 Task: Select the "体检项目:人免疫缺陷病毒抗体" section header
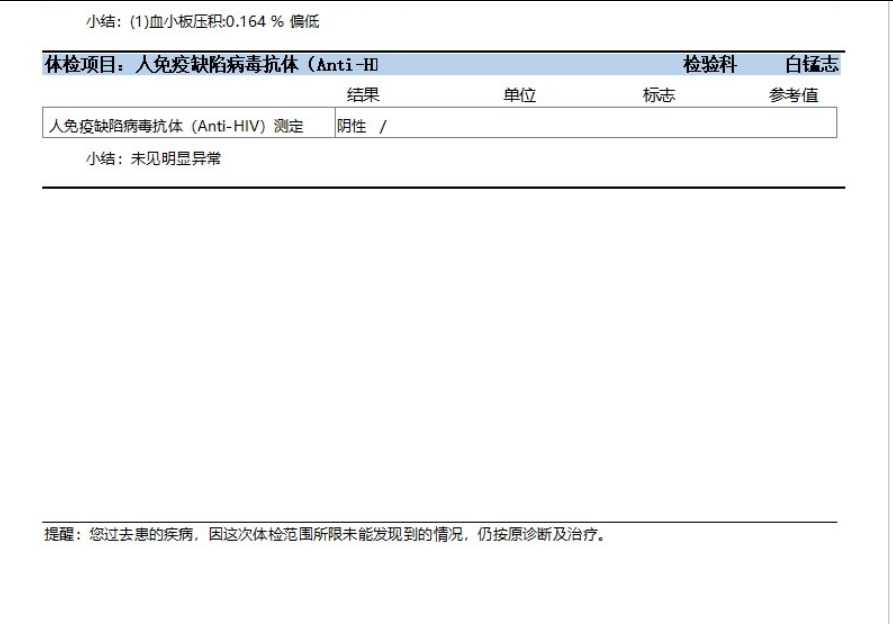point(211,65)
